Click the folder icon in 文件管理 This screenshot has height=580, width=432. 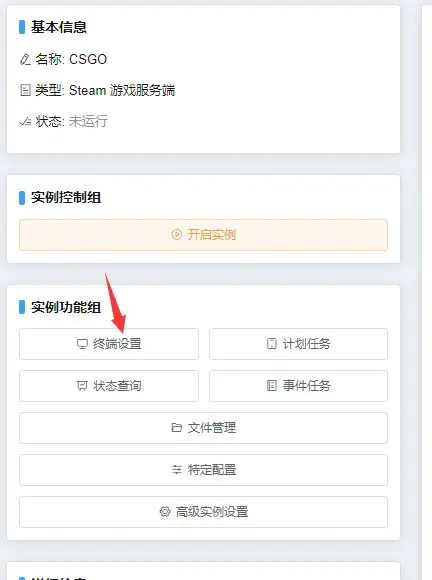click(176, 428)
